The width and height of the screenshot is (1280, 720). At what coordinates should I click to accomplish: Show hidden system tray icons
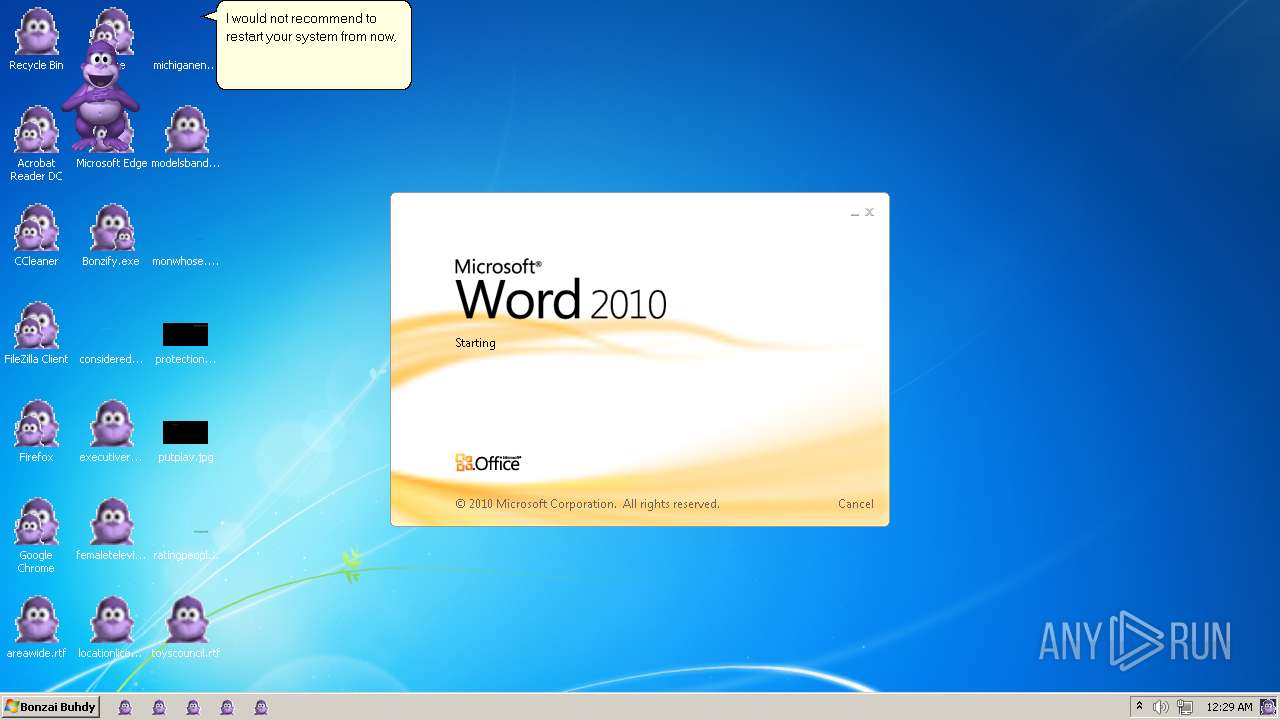coord(1139,707)
